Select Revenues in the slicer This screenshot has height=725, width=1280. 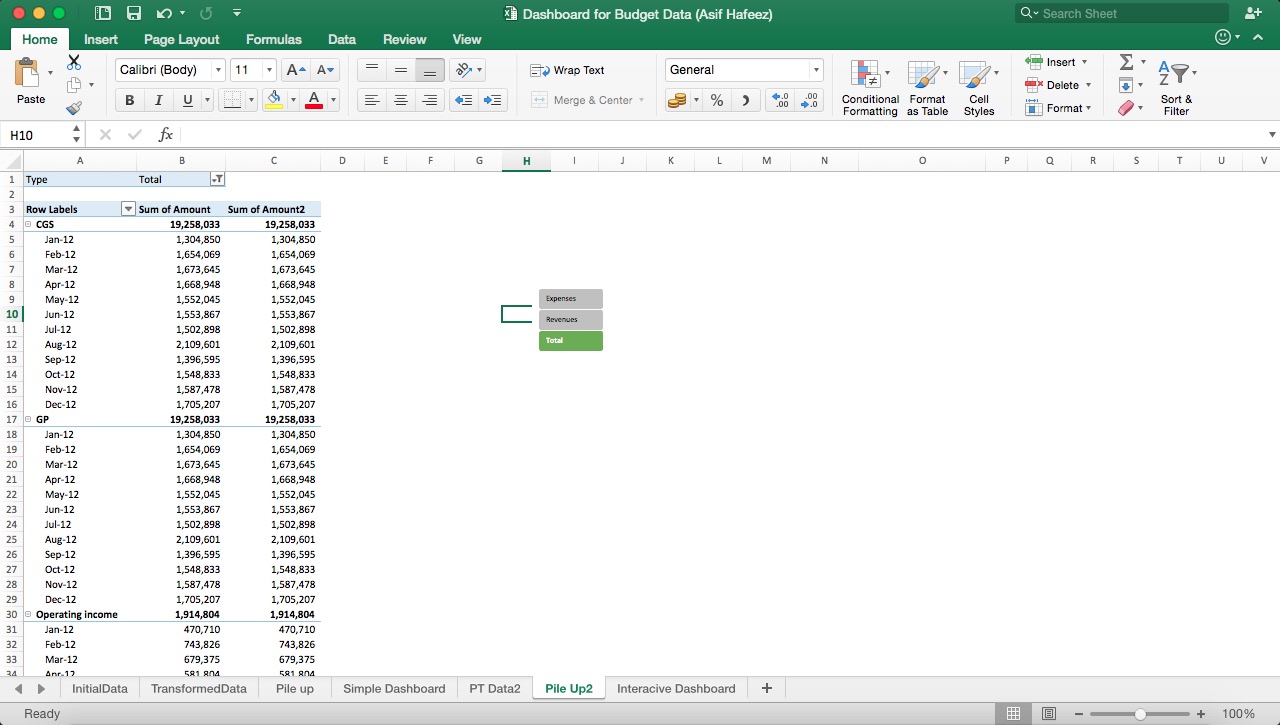[x=570, y=319]
